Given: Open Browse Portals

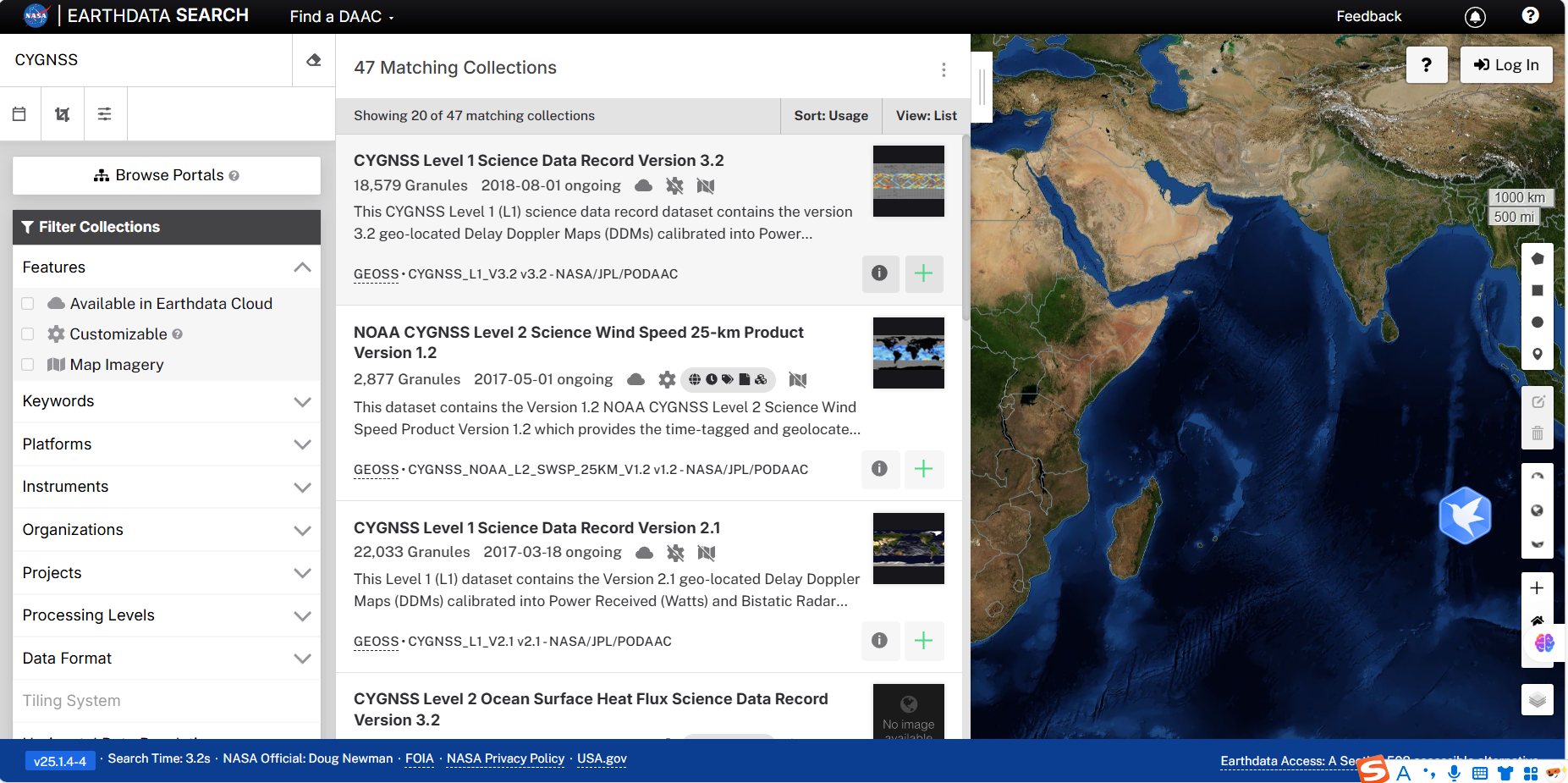Looking at the screenshot, I should 167,175.
